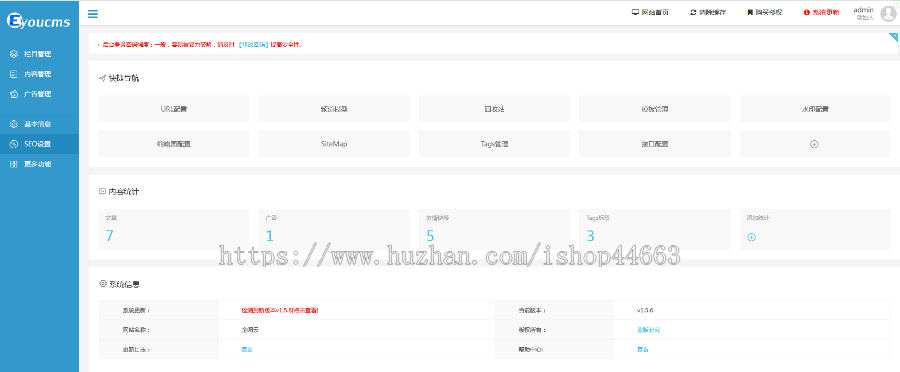Screen dimensions: 900x372
Task: Click the 查看 link for update log
Action: tap(247, 350)
